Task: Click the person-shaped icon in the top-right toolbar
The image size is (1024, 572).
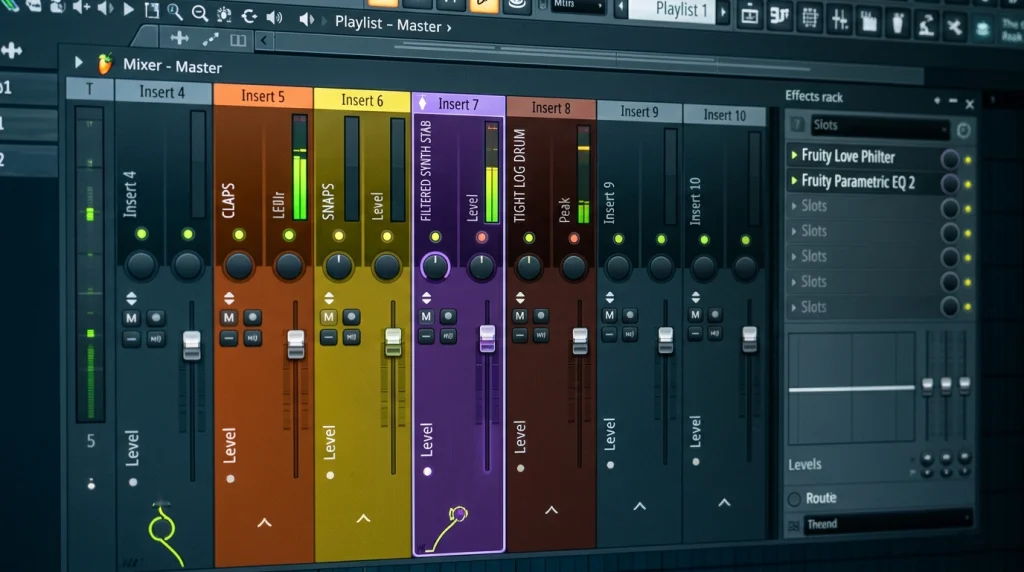Action: click(925, 25)
